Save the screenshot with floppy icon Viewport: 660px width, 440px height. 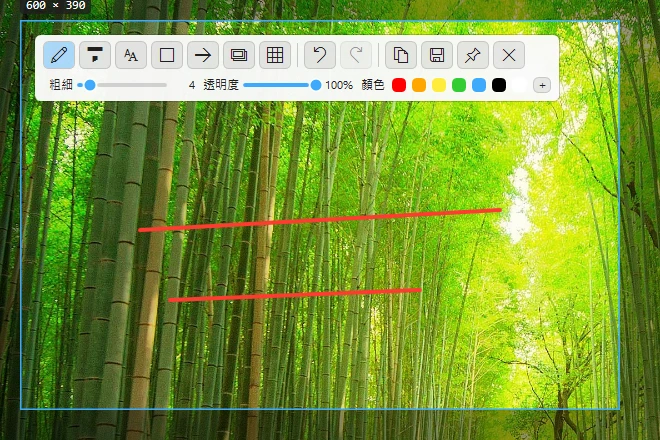437,55
